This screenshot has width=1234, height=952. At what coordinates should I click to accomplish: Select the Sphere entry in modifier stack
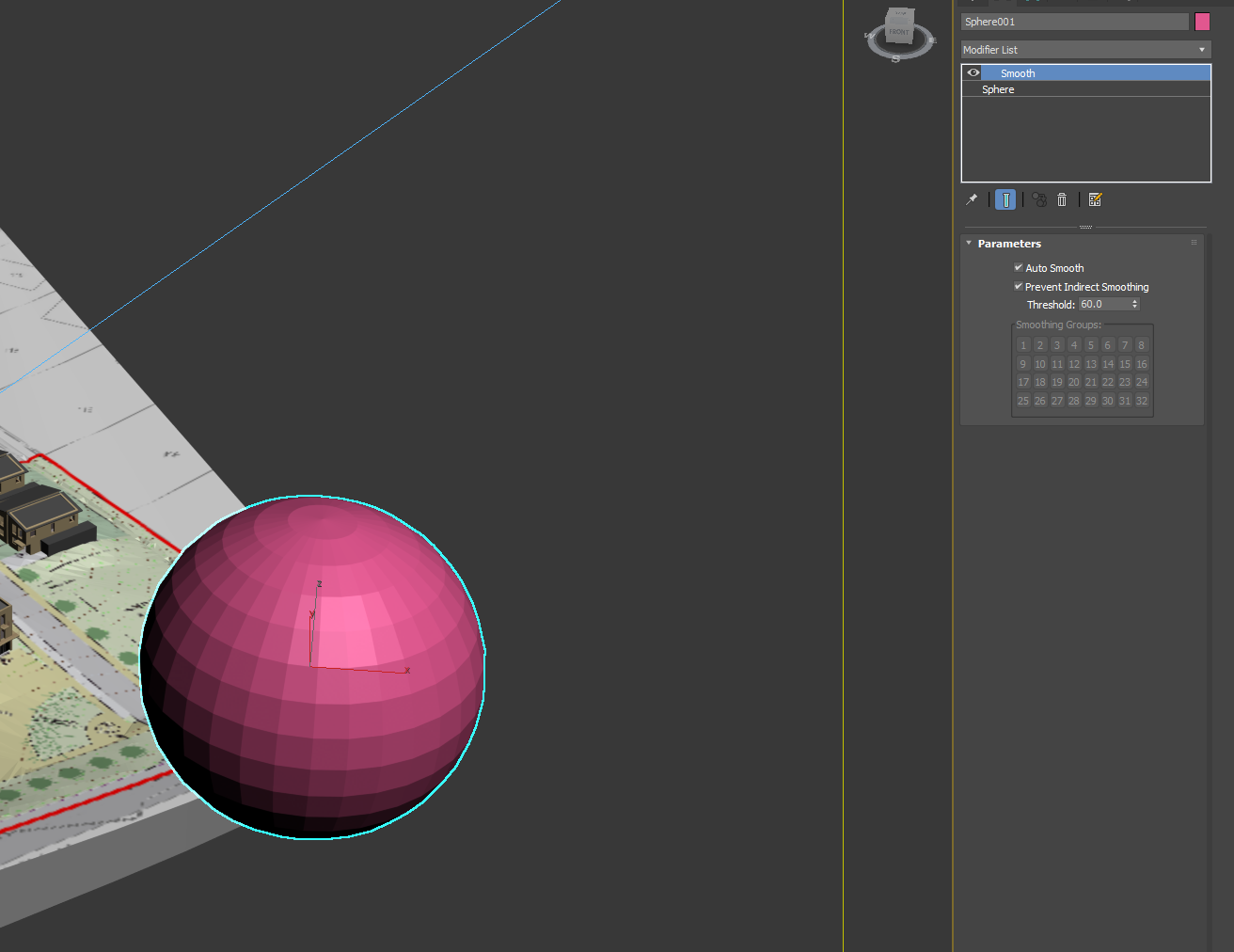pos(998,89)
